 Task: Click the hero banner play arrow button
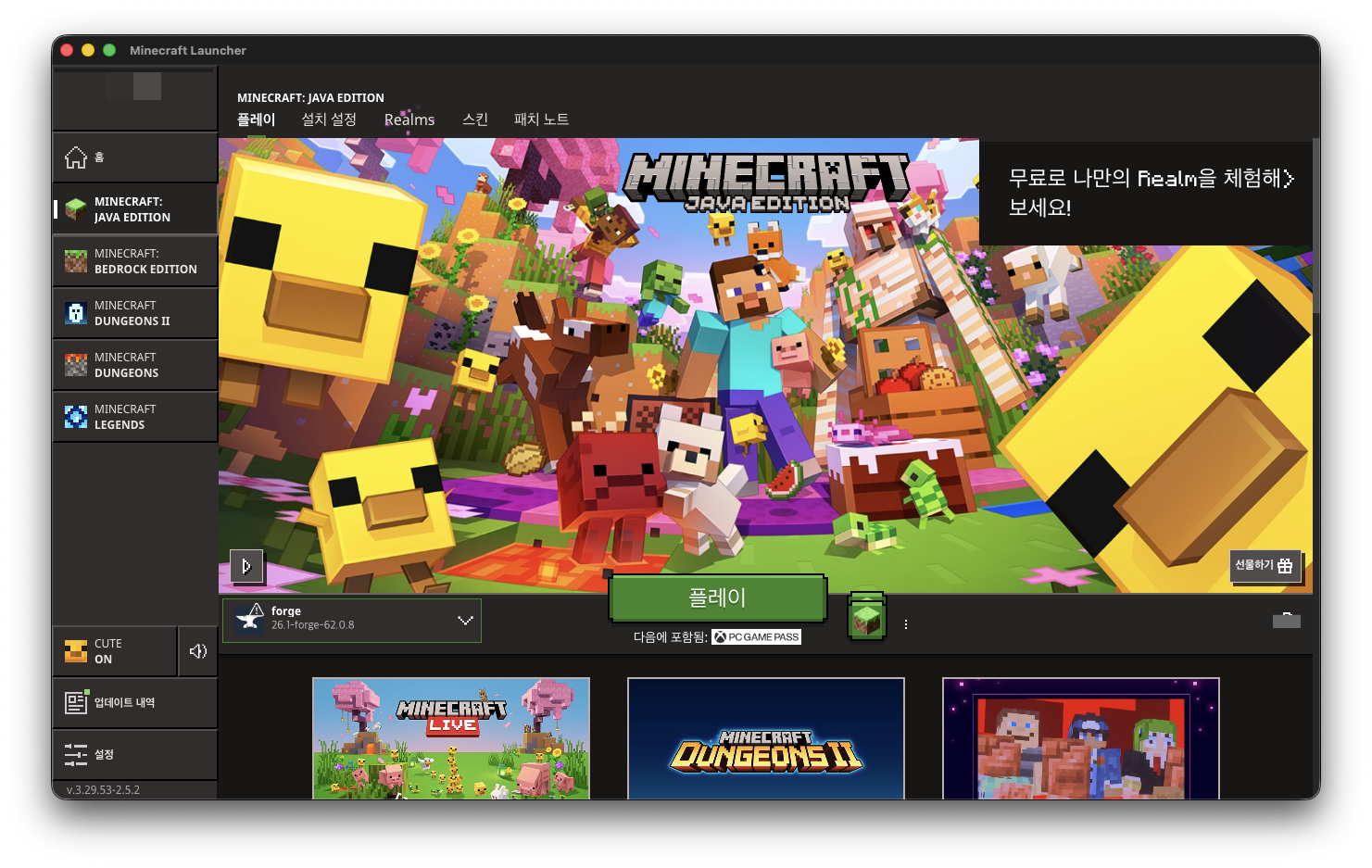pyautogui.click(x=246, y=566)
